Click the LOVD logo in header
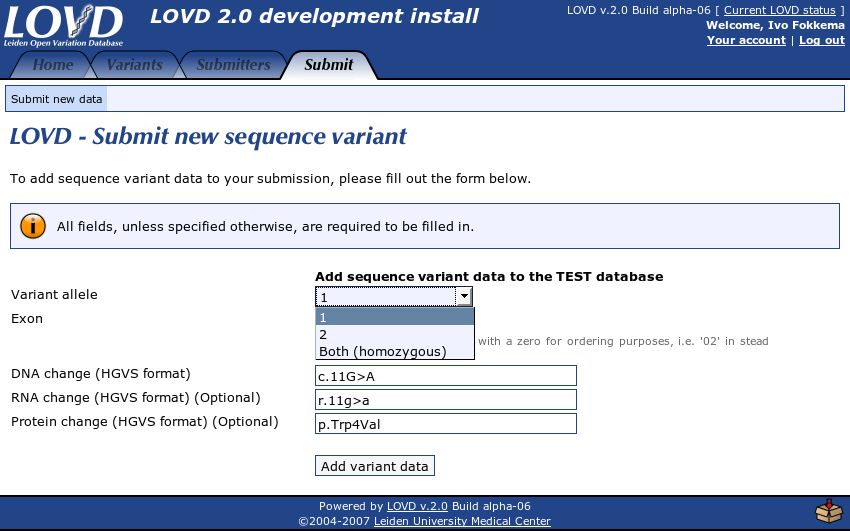This screenshot has height=531, width=850. (x=63, y=25)
